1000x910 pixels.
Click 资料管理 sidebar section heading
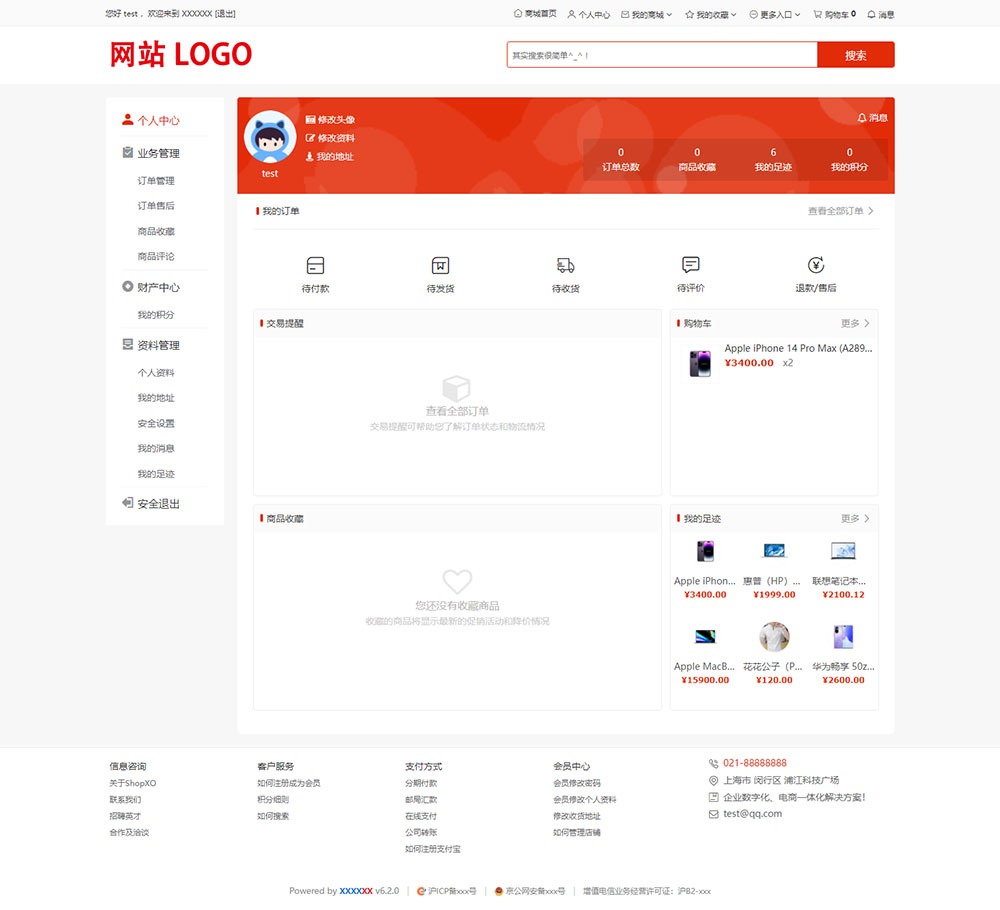[151, 345]
